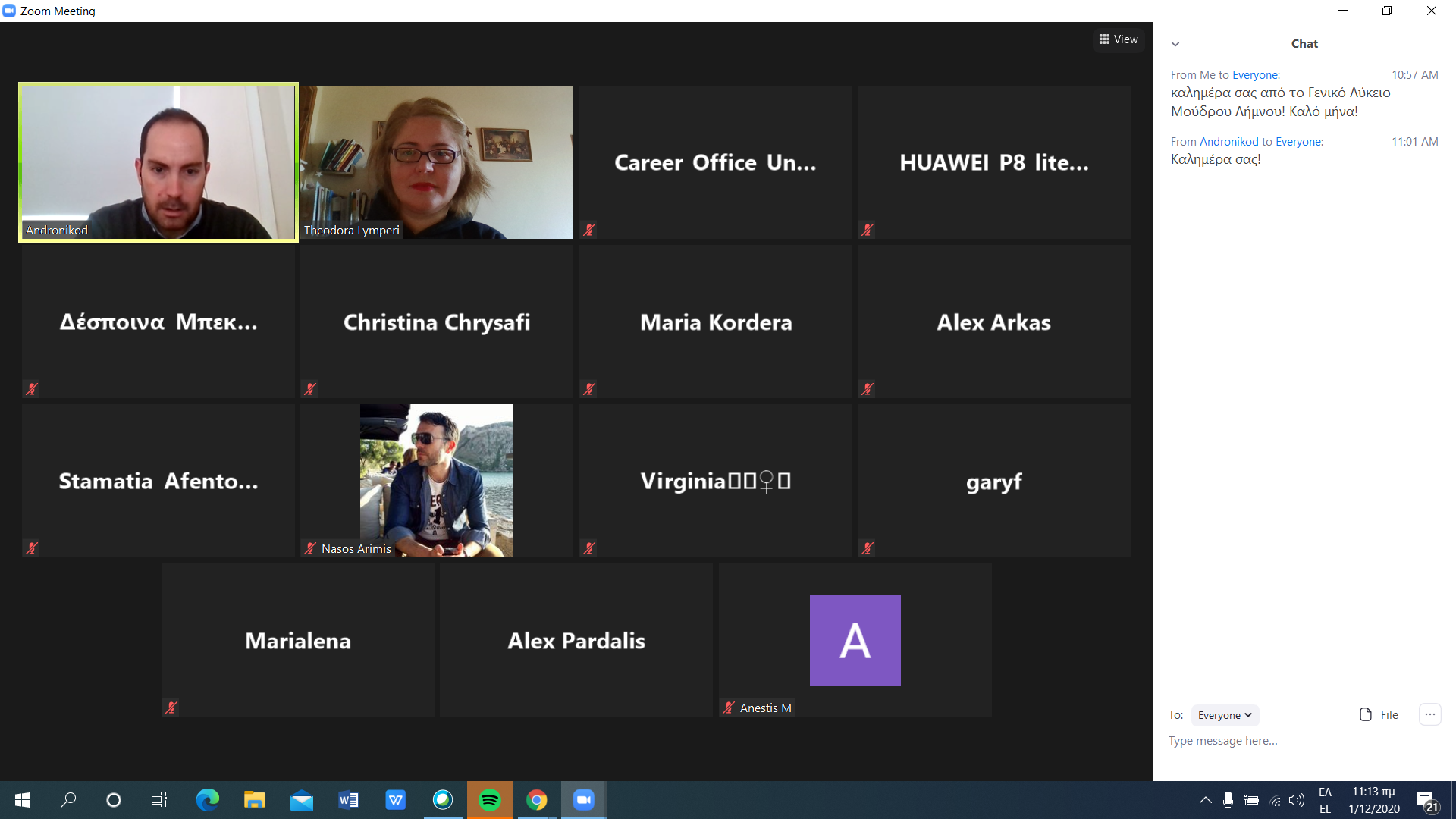The width and height of the screenshot is (1456, 819).
Task: Select Theodora Lymperi video thumbnail
Action: click(x=436, y=162)
